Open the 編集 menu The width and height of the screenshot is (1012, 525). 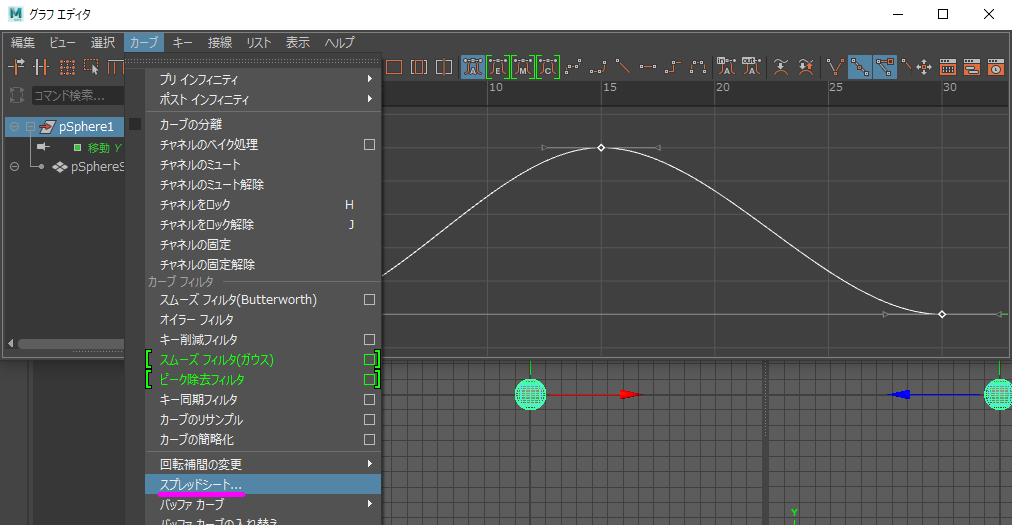coord(23,43)
